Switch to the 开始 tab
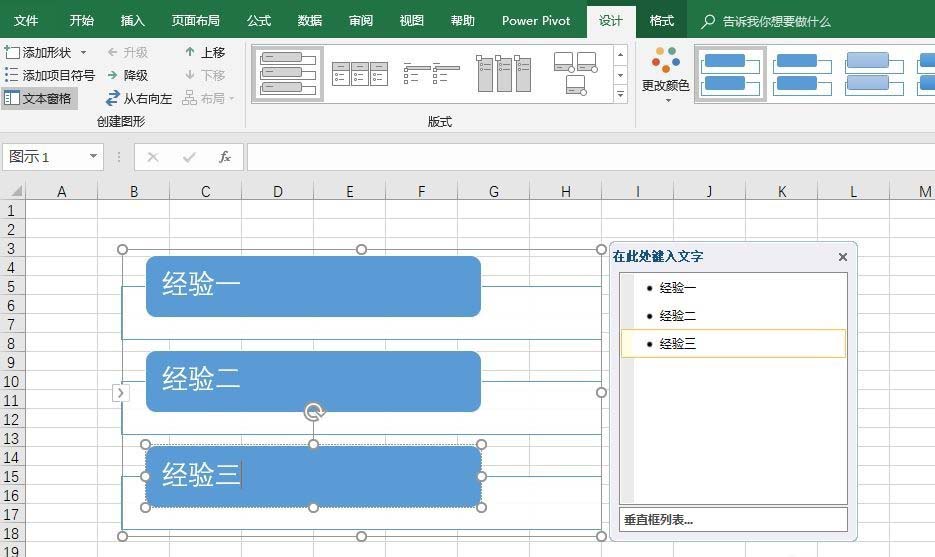The width and height of the screenshot is (935, 557). pos(81,21)
